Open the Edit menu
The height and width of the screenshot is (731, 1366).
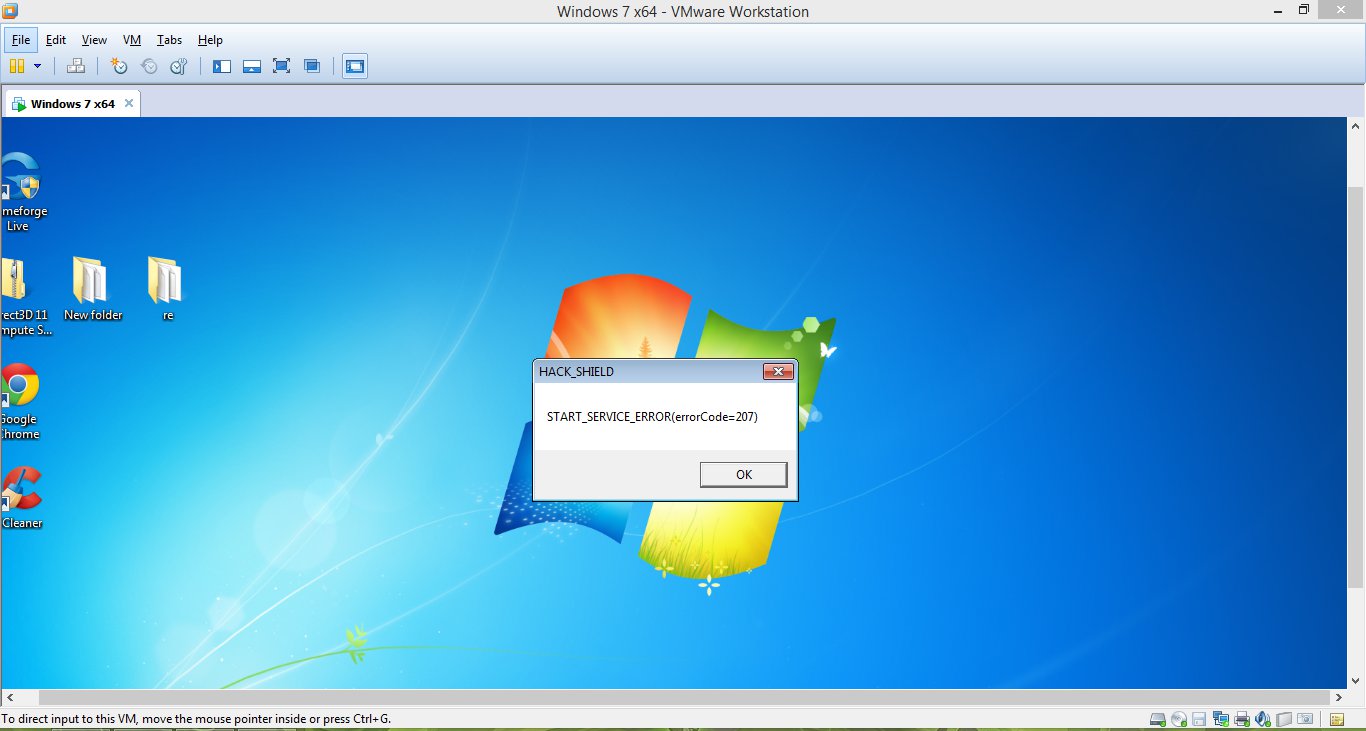coord(56,40)
